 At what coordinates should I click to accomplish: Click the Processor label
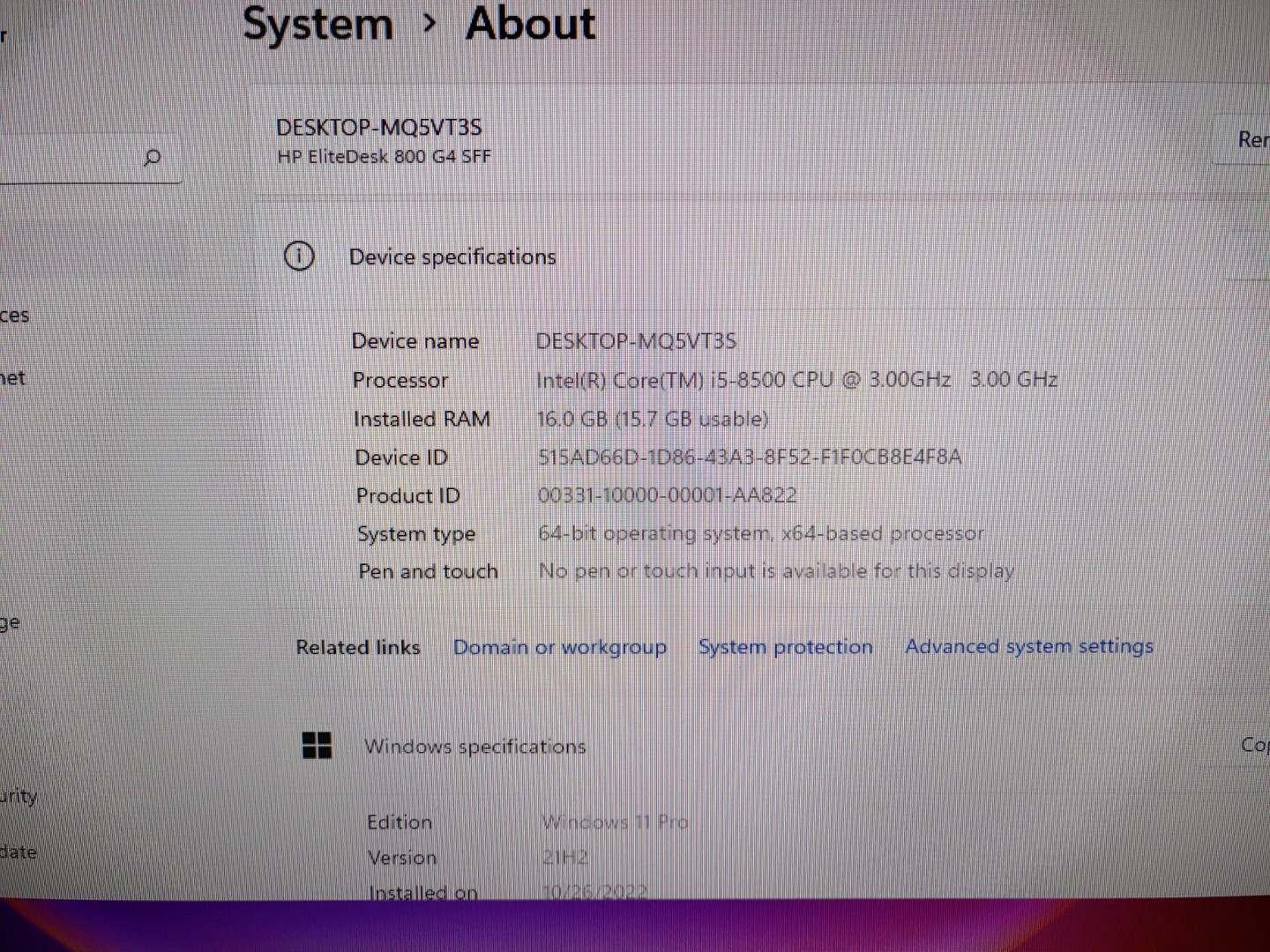click(x=400, y=380)
